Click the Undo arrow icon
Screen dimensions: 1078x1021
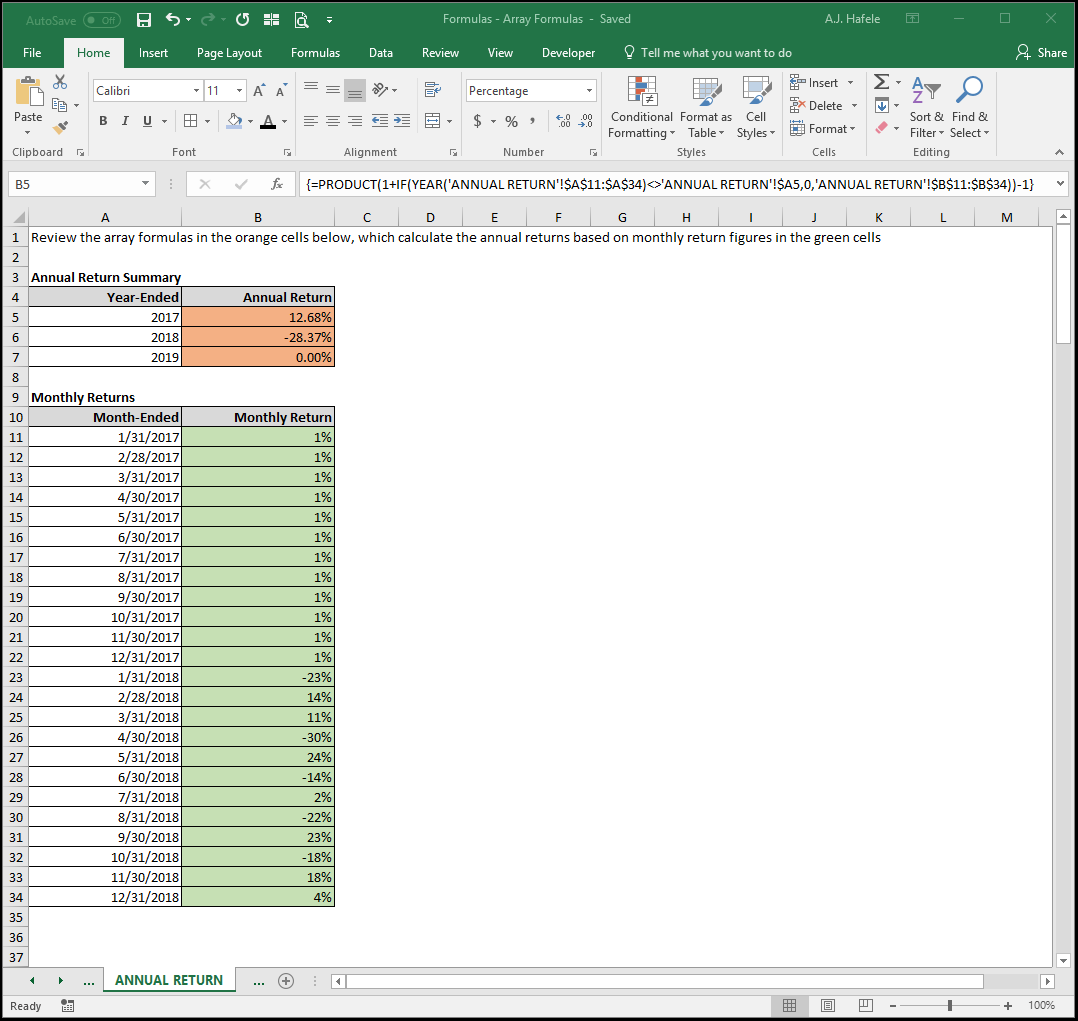tap(173, 20)
